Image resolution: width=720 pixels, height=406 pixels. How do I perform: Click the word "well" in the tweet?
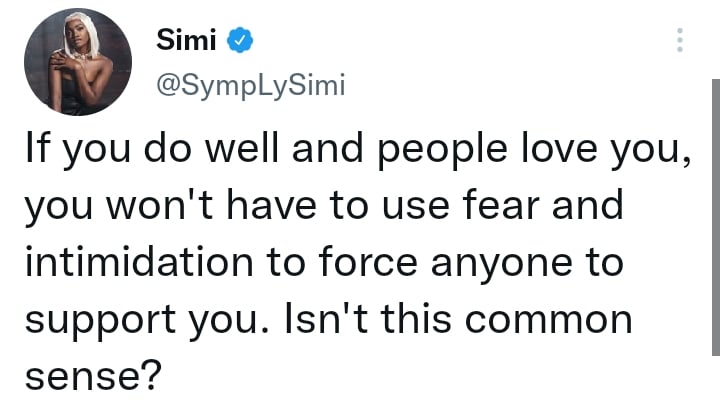[242, 149]
